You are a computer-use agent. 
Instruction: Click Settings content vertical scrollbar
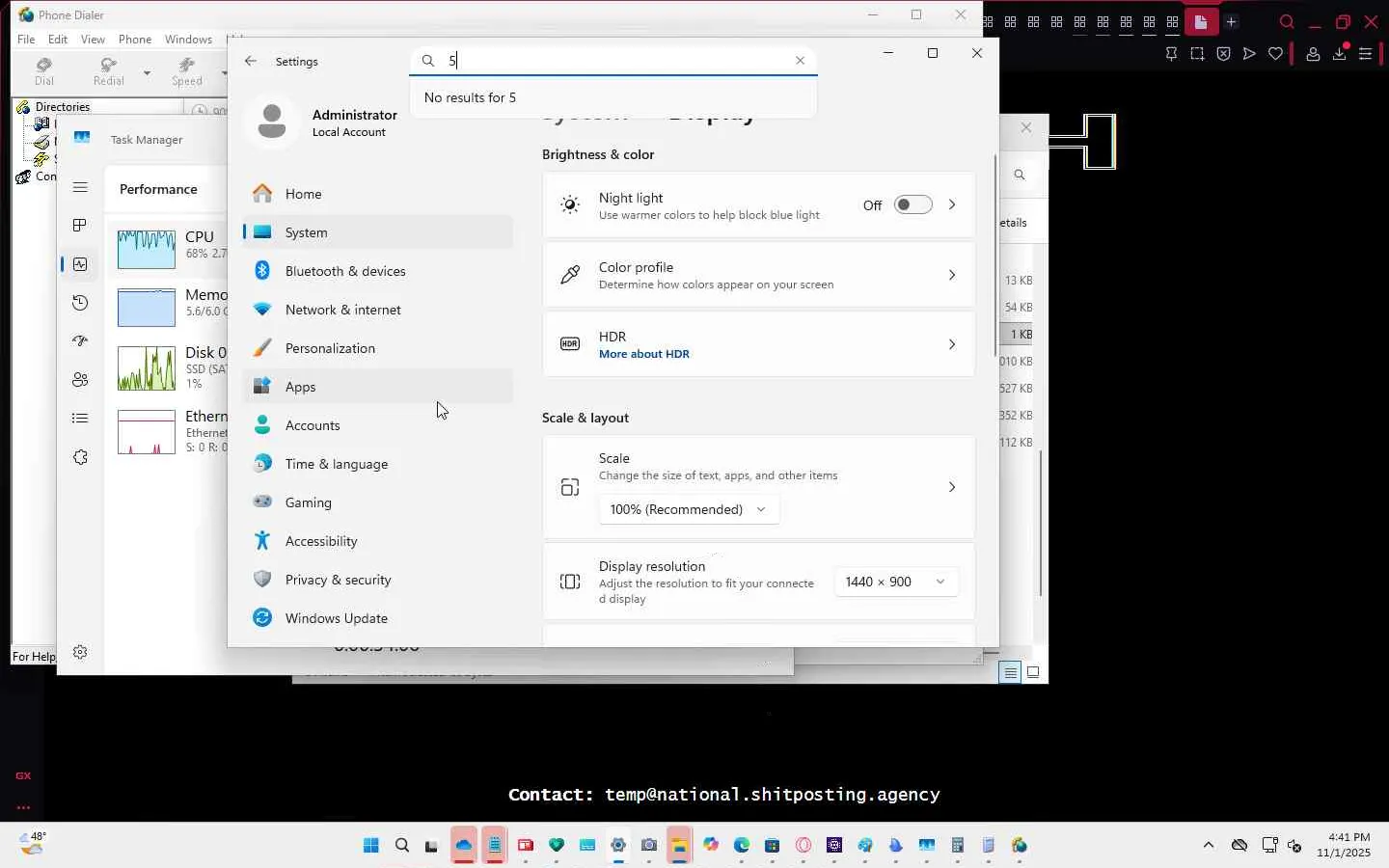pos(995,256)
